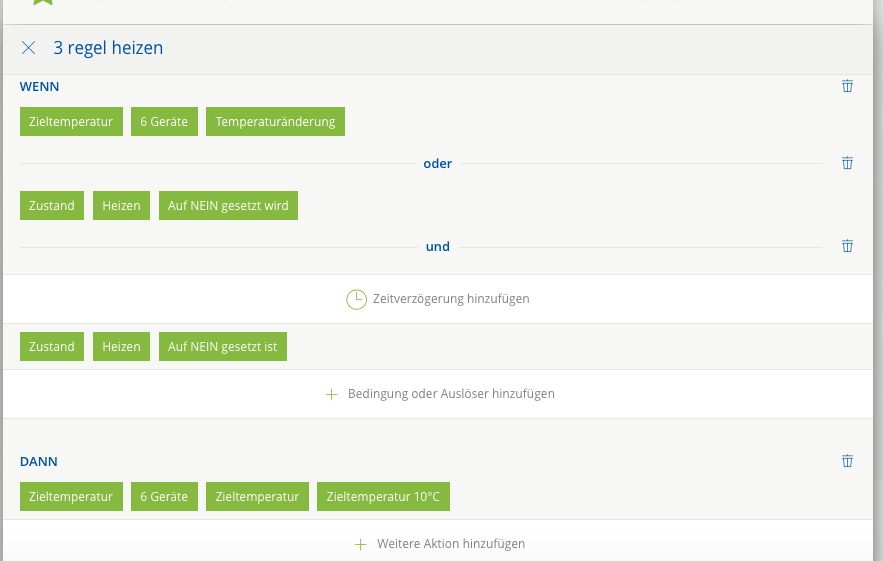The image size is (883, 561).
Task: Click 'Auf NEIN gesetzt wird' tag
Action: coord(228,206)
